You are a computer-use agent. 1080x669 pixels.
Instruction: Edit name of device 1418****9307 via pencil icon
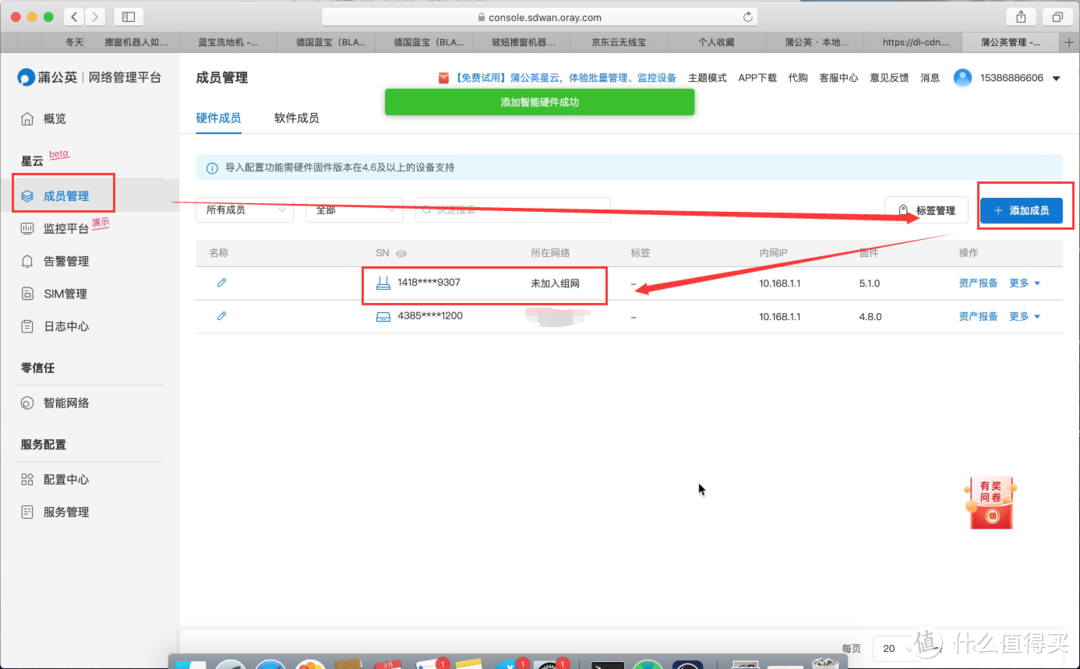(222, 283)
